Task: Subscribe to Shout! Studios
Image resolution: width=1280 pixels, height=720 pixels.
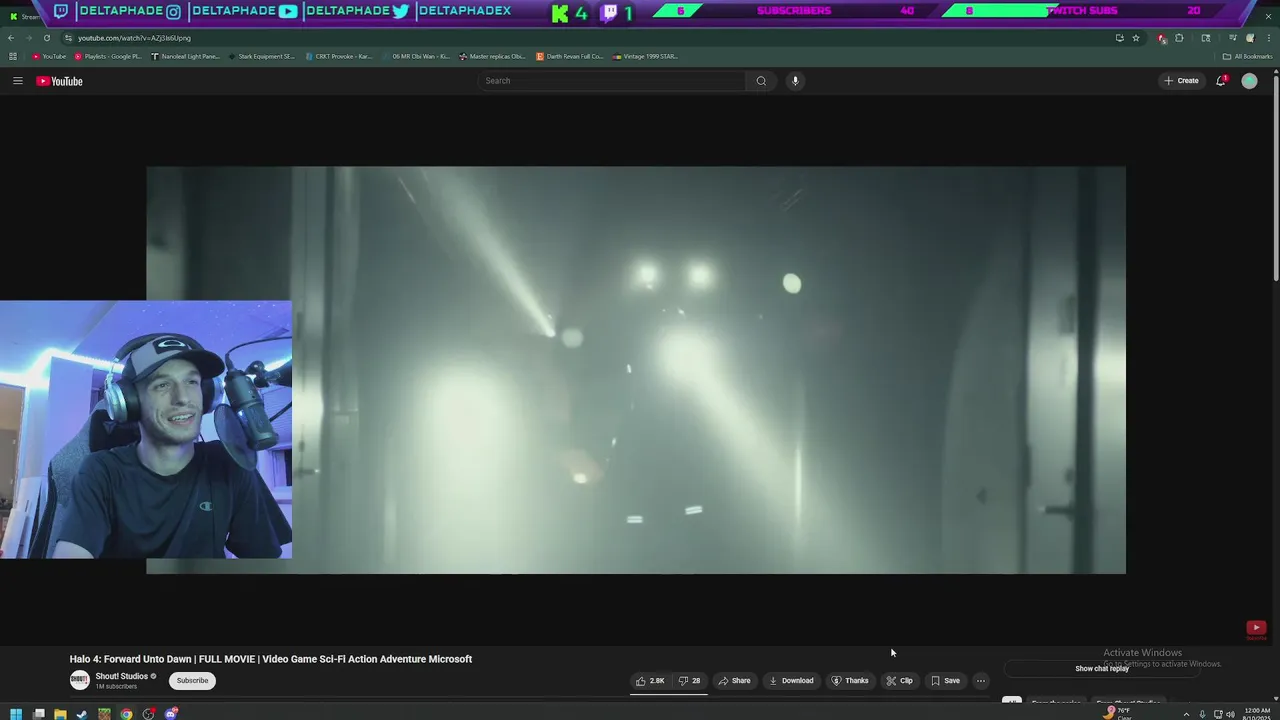Action: (x=192, y=681)
